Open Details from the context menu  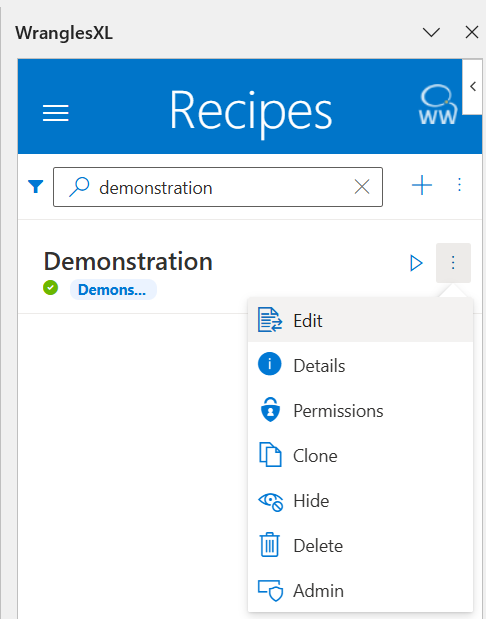tap(360, 365)
